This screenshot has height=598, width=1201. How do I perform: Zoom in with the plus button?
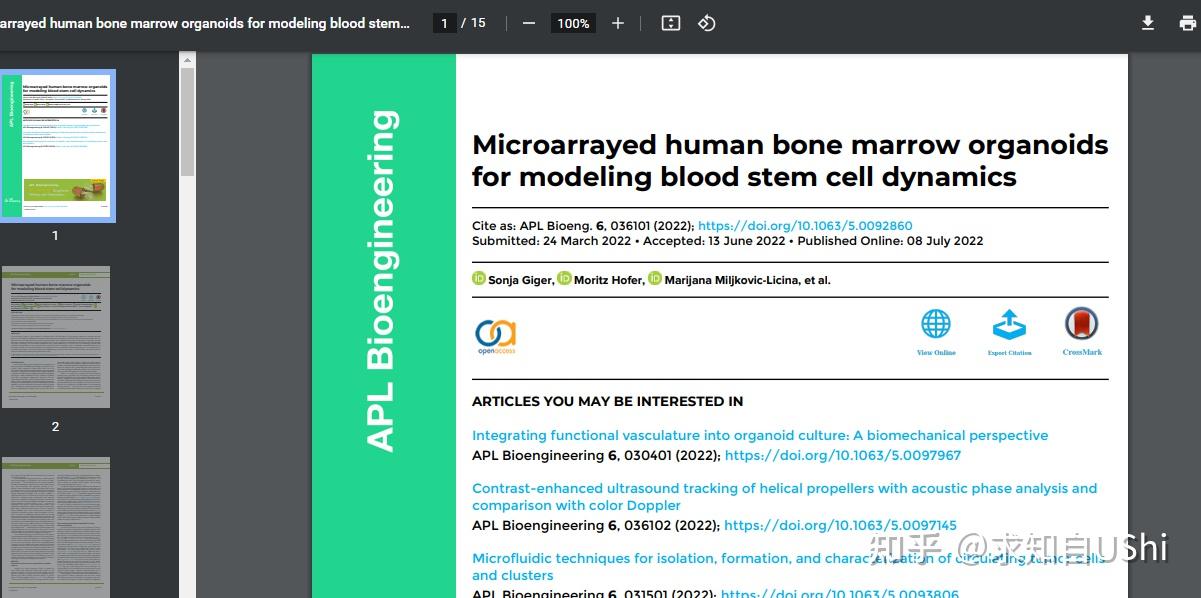coord(618,23)
